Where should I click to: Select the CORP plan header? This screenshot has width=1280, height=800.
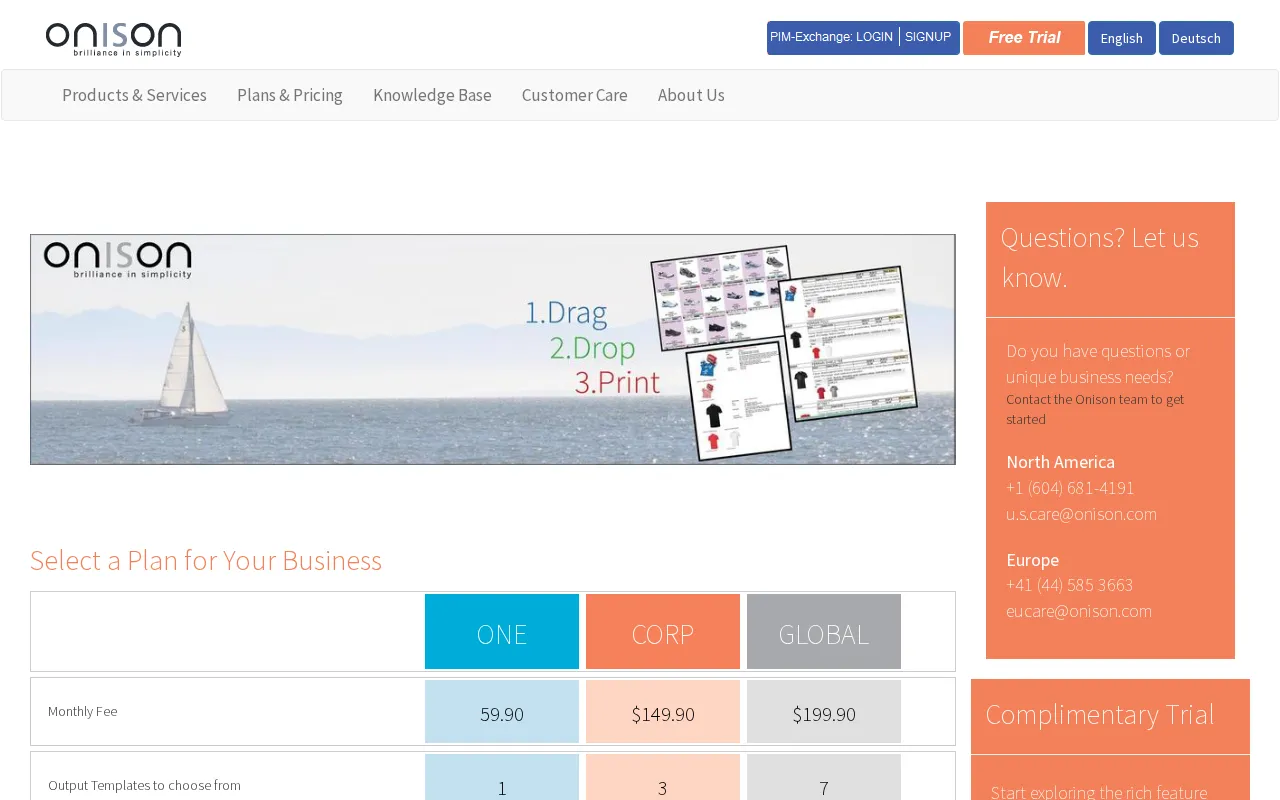coord(663,632)
